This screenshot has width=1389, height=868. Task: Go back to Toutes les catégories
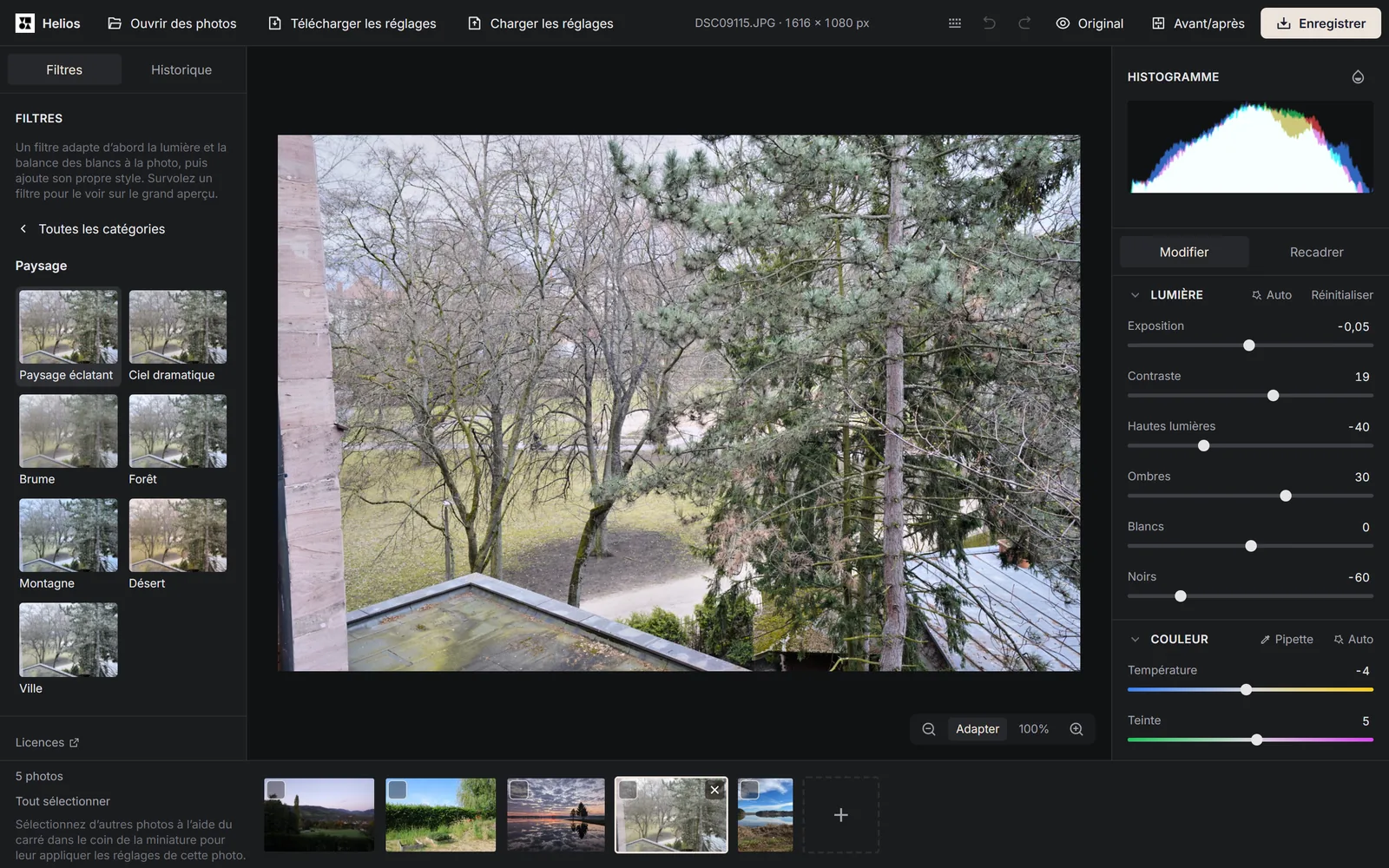pyautogui.click(x=91, y=229)
